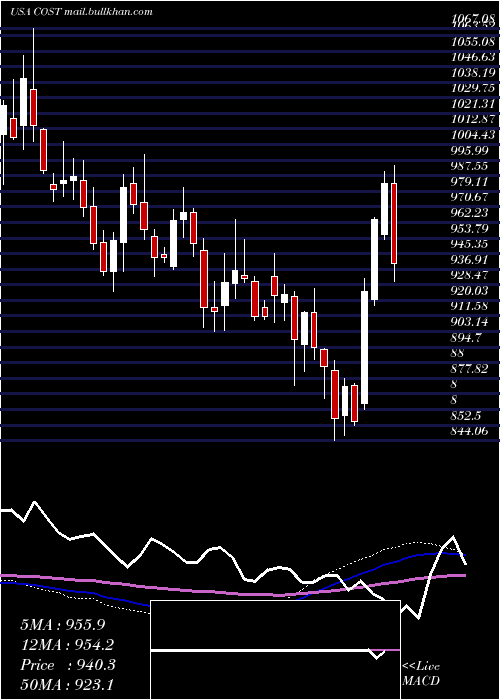The width and height of the screenshot is (500, 700).
Task: Click the 920.03 price level label
Action: 470,291
